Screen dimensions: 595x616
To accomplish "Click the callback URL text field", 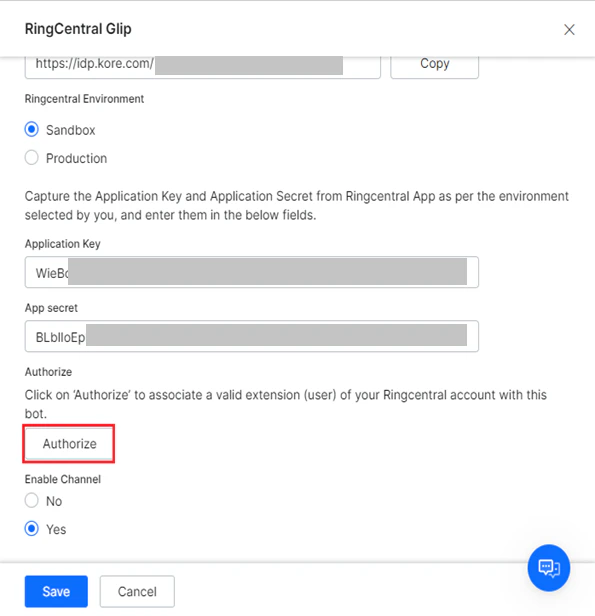I will (x=203, y=66).
